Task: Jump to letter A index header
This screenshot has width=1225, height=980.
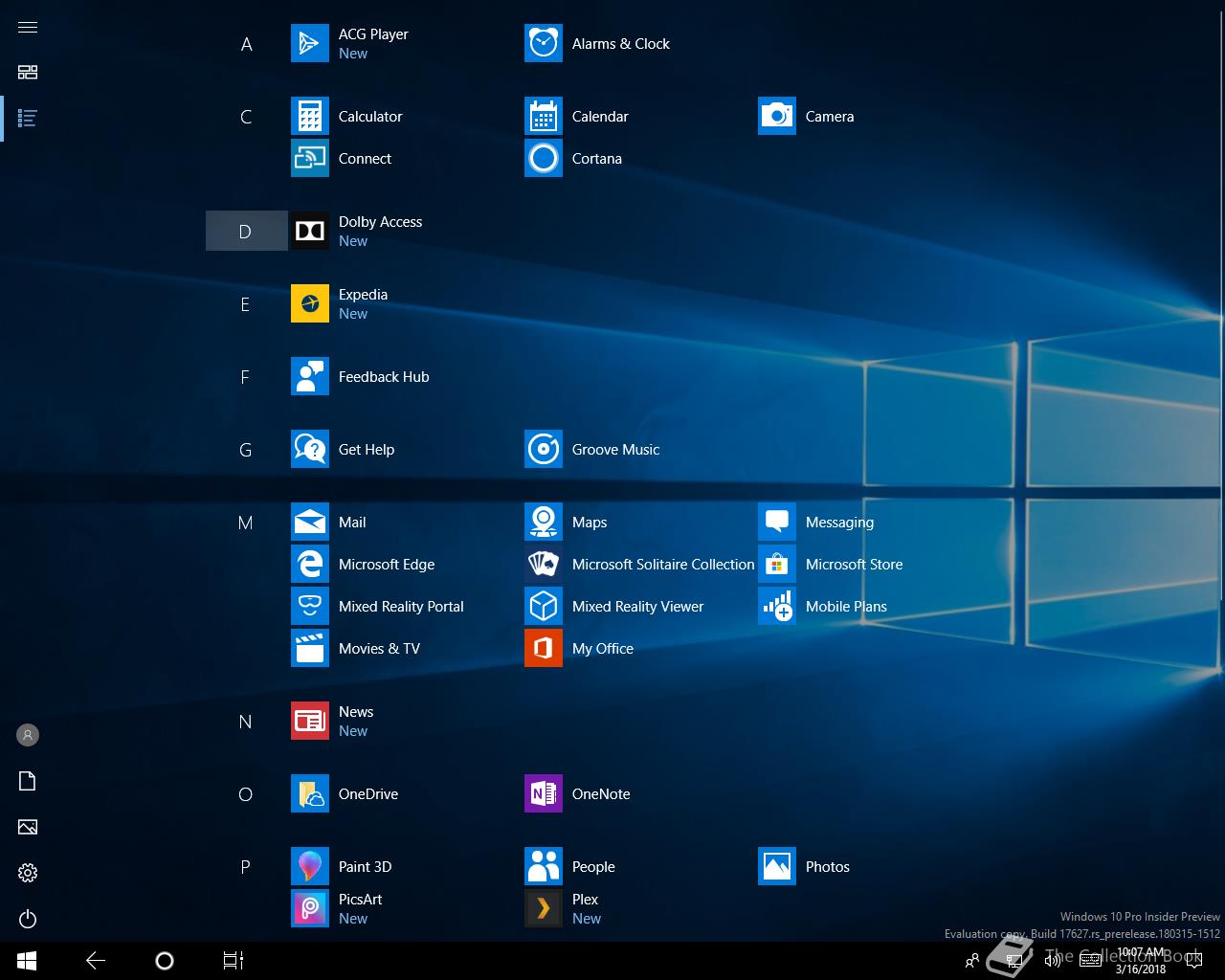Action: (x=246, y=44)
